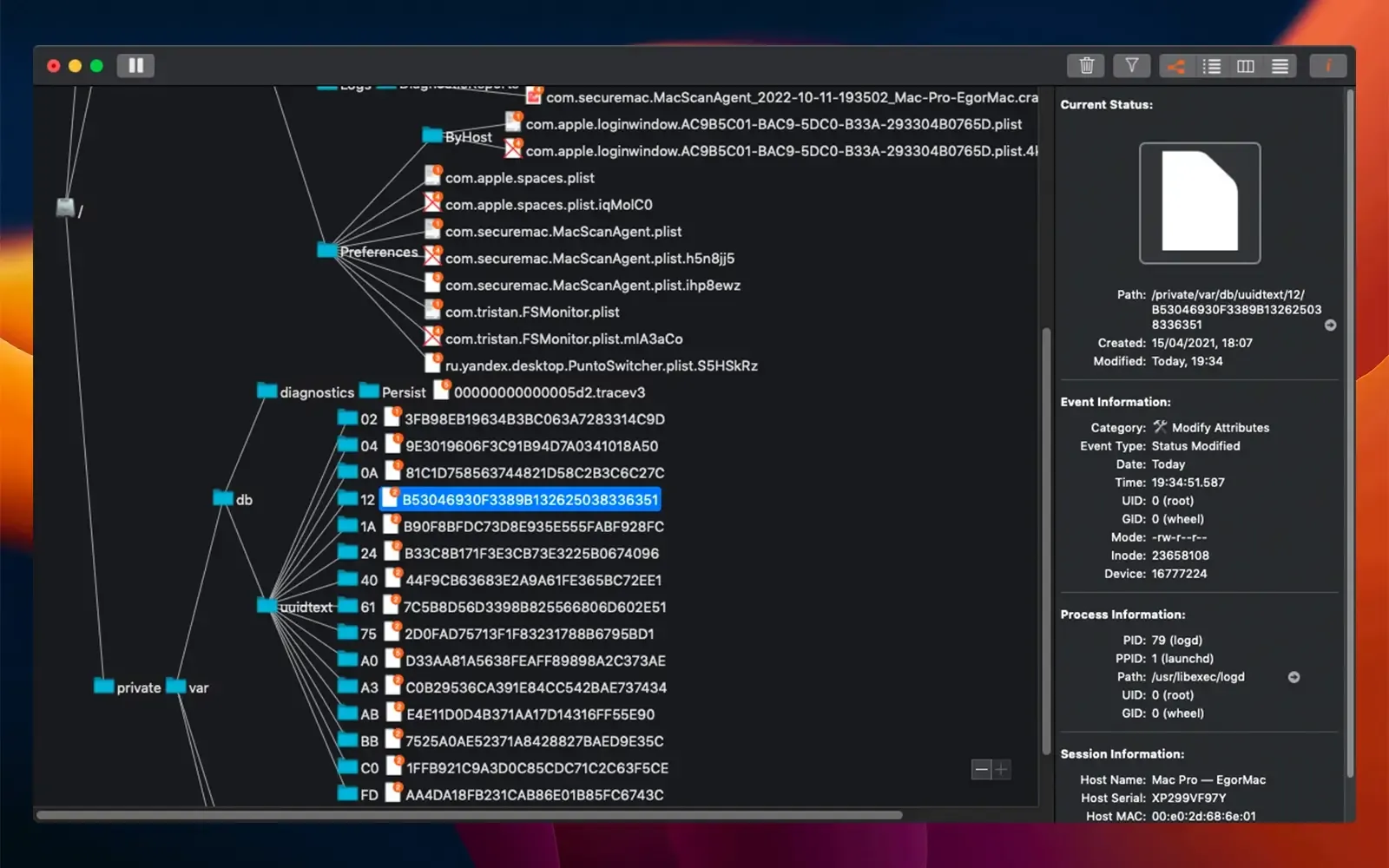Collapse the diagnostics folder node
The image size is (1389, 868).
267,391
